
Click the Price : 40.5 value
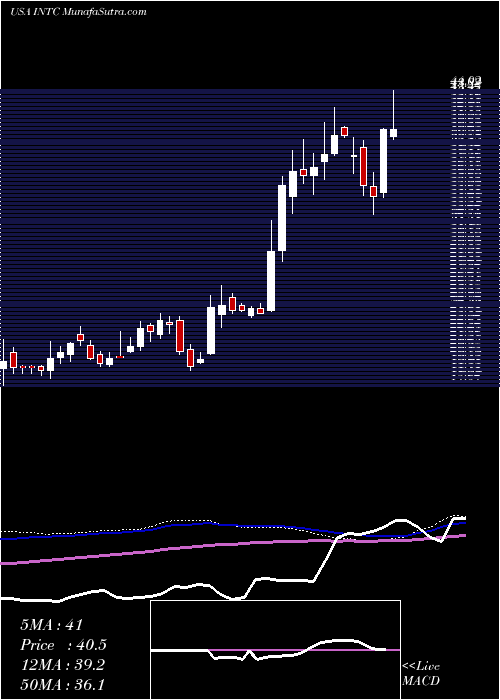(x=63, y=645)
